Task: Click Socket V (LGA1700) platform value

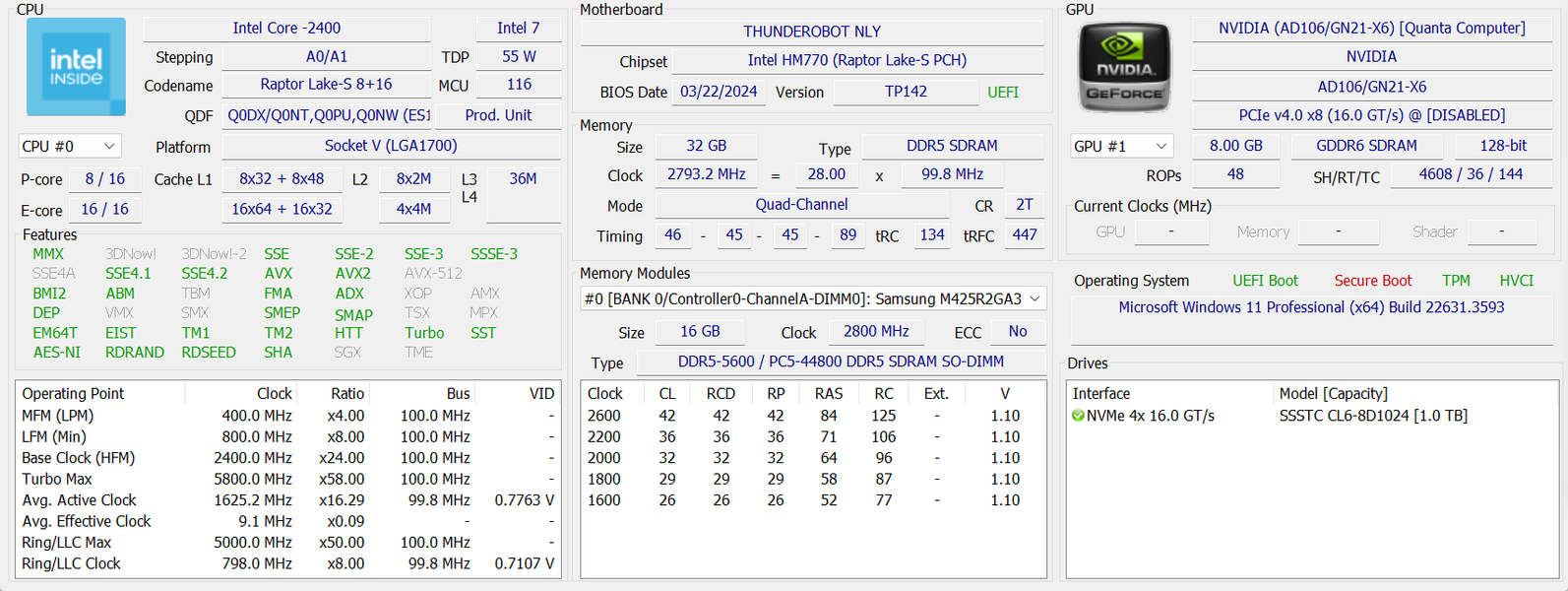Action: tap(391, 146)
